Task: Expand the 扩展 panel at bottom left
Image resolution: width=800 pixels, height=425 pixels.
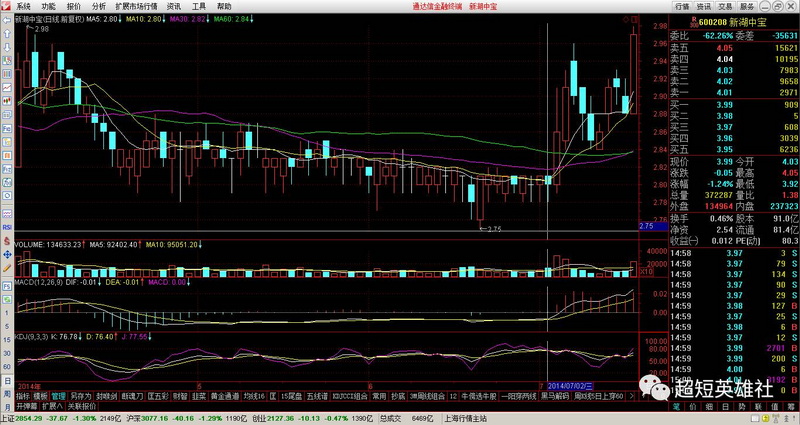Action: point(50,407)
